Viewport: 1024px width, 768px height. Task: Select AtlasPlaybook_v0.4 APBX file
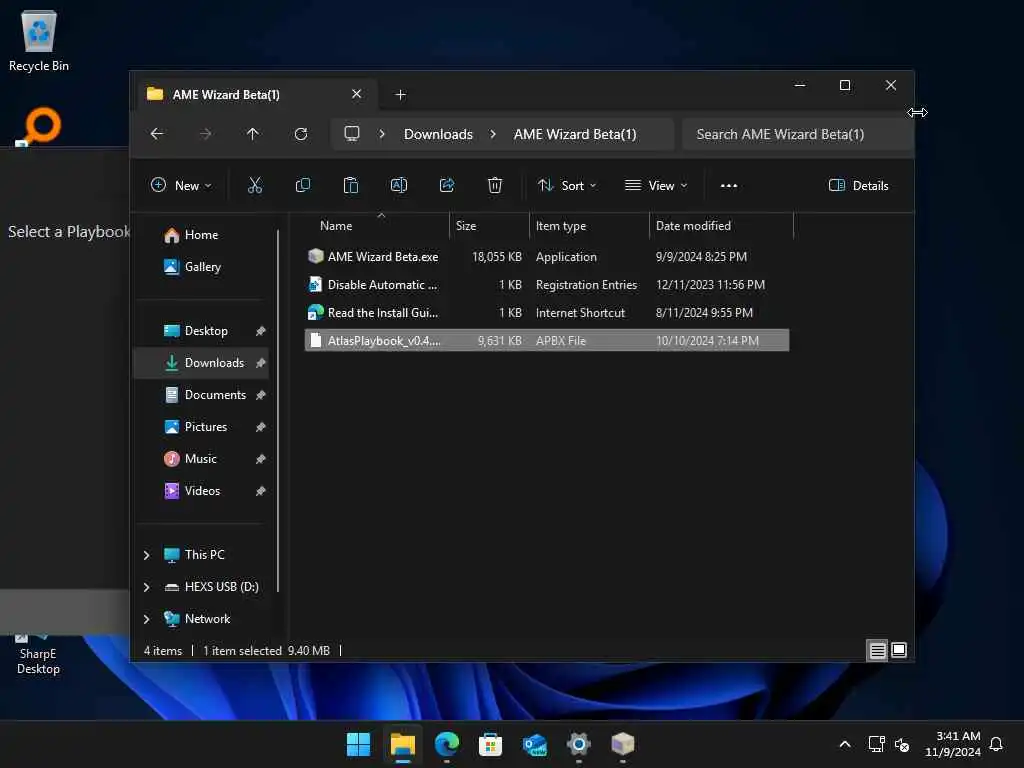pos(547,340)
